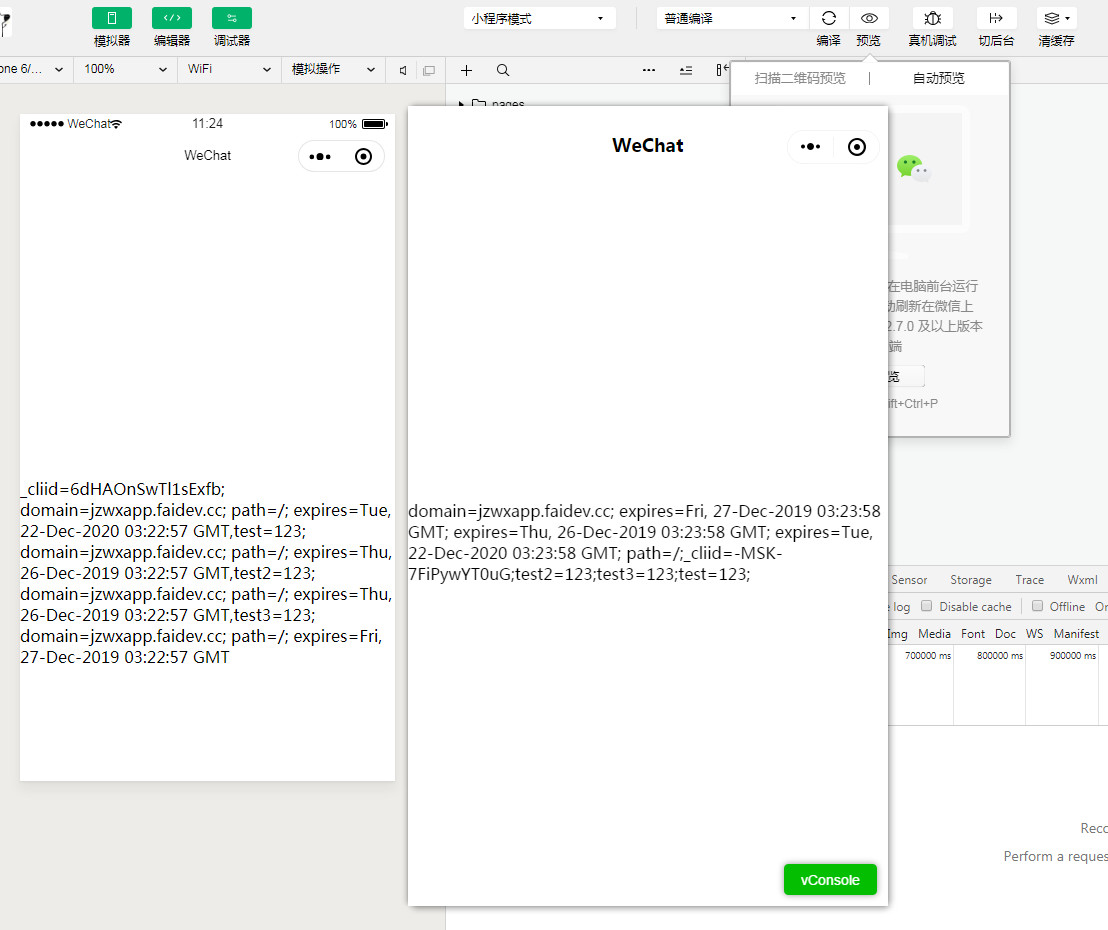Open the 模拟操作 dropdown
The width and height of the screenshot is (1108, 930).
click(x=333, y=69)
